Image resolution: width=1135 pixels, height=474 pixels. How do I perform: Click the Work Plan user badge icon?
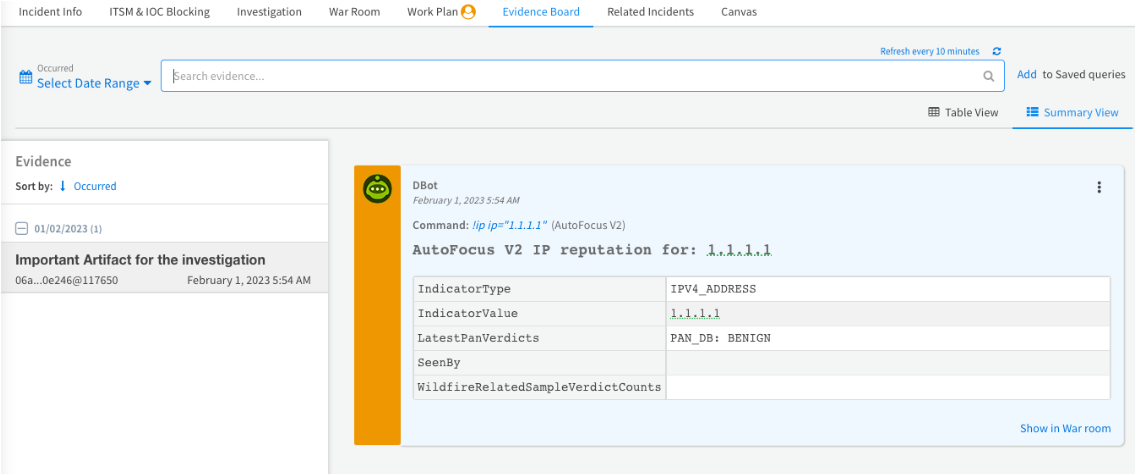point(468,12)
